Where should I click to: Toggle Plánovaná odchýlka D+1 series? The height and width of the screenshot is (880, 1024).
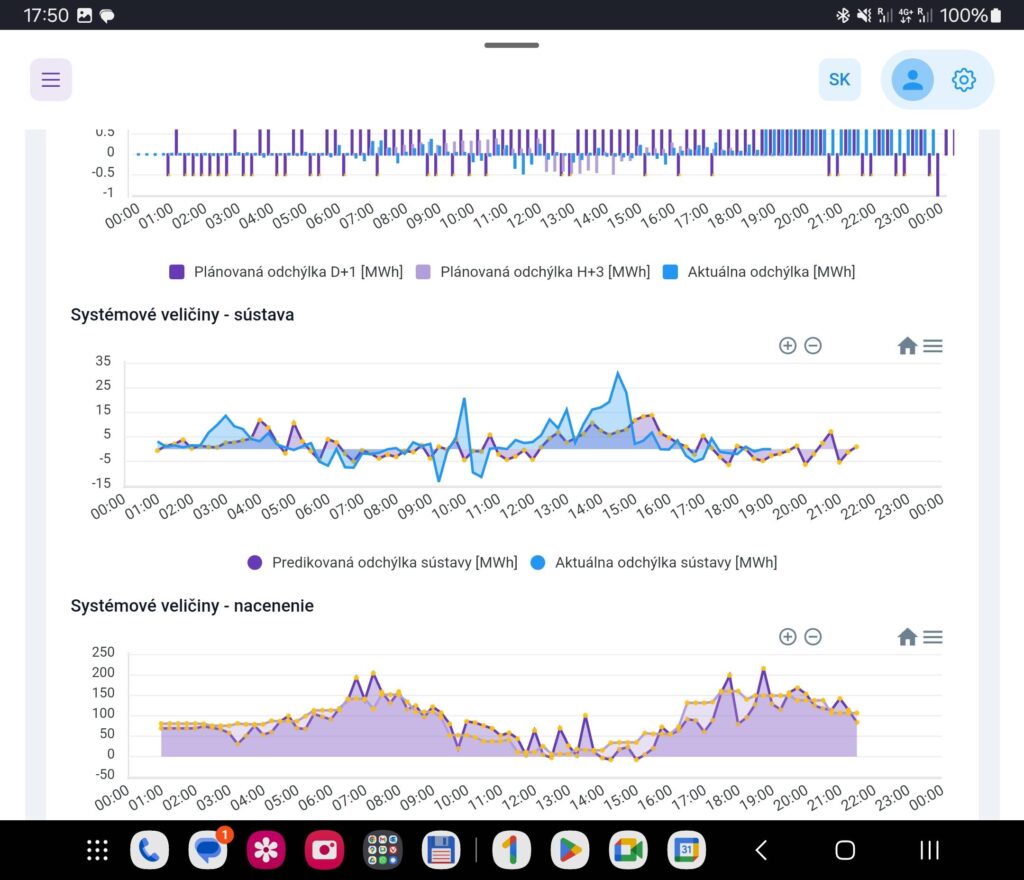click(281, 271)
